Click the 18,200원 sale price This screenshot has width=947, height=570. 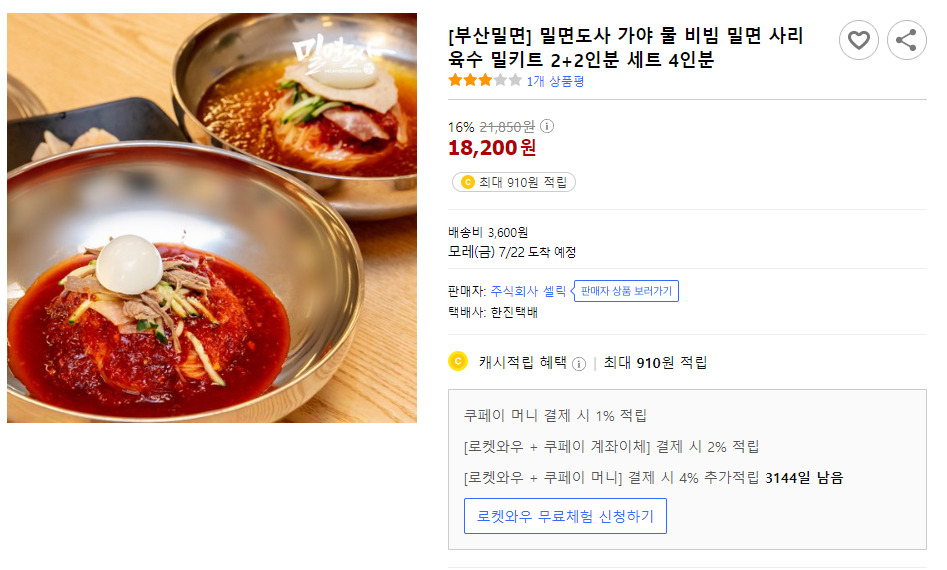pyautogui.click(x=492, y=148)
